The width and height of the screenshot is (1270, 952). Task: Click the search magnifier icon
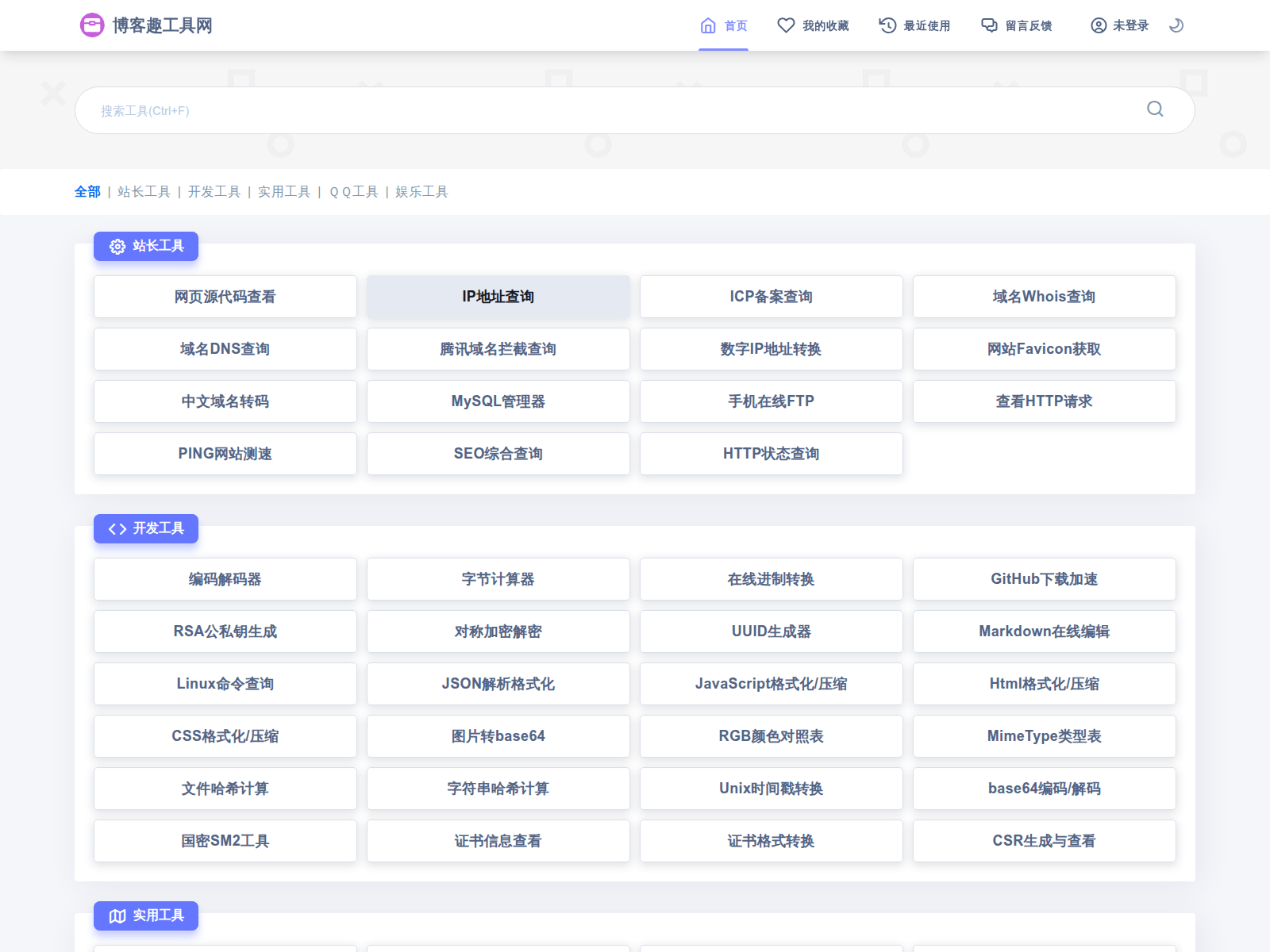point(1155,109)
